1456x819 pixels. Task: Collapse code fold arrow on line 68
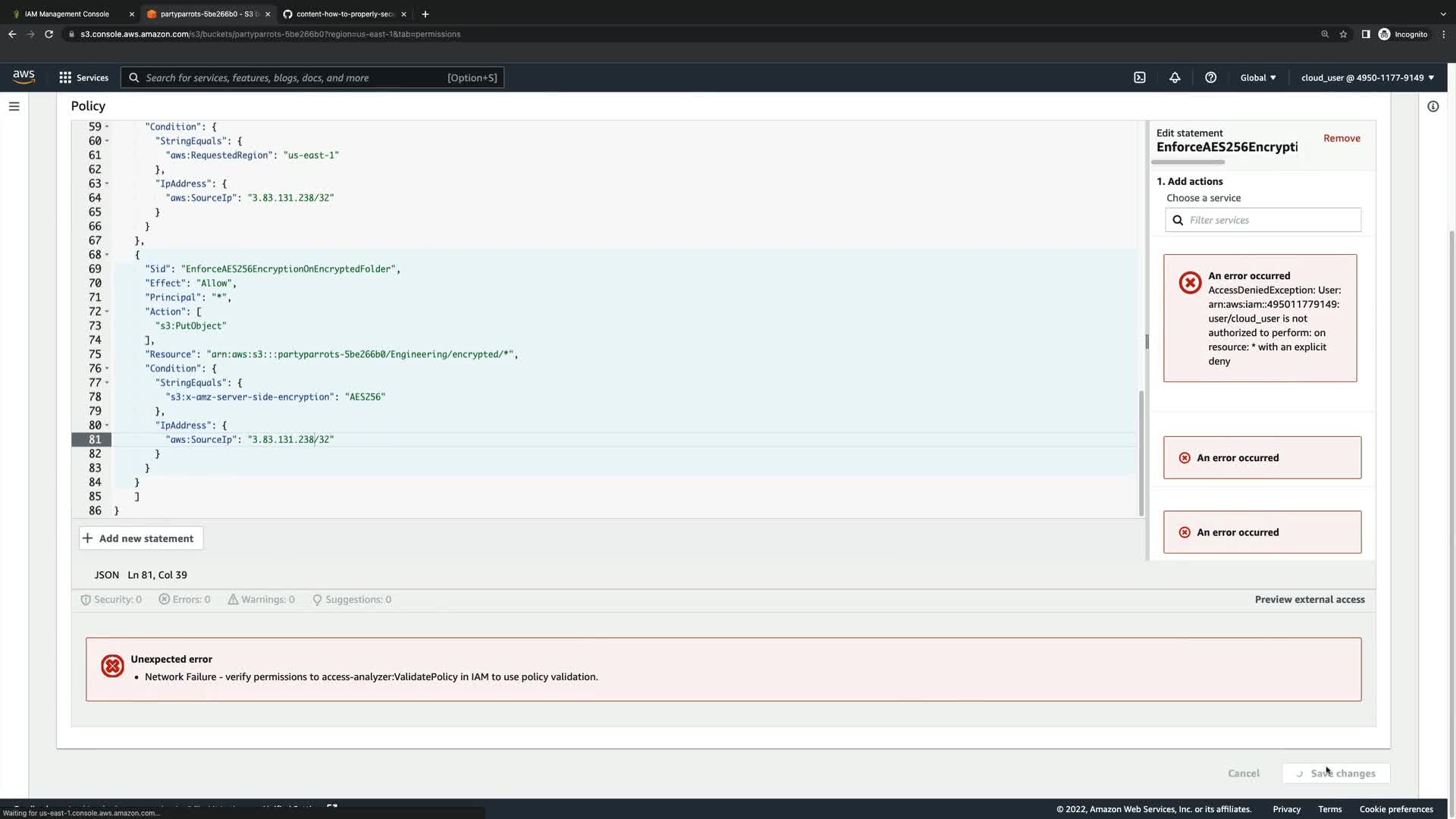107,255
